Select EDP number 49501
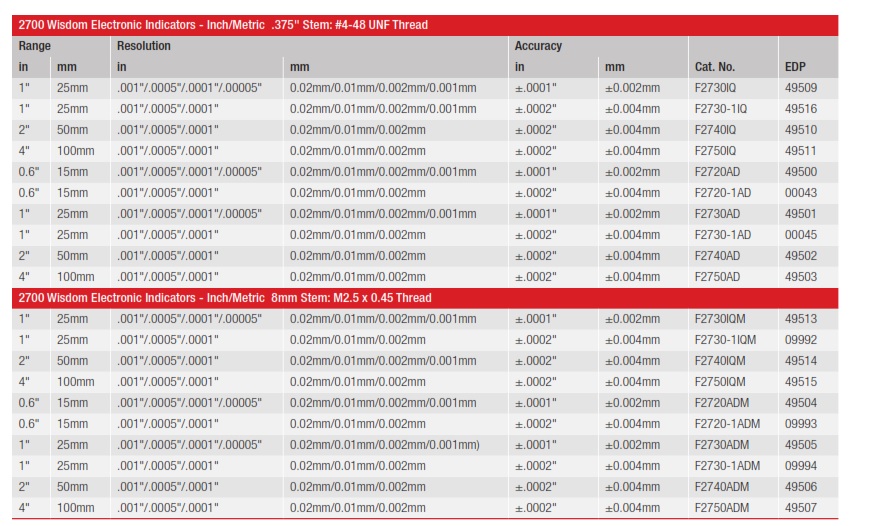Viewport: 881px width, 526px height. pos(801,214)
